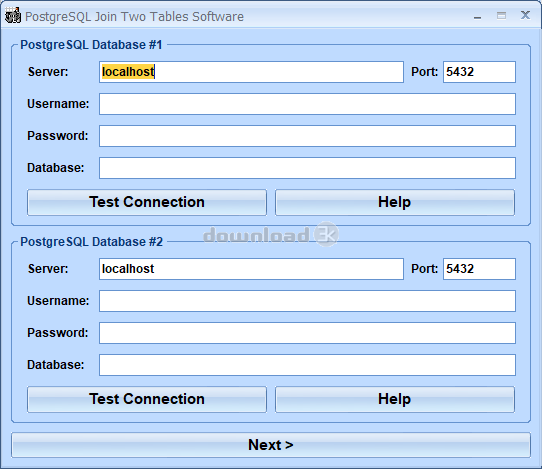Test Connection for PostgreSQL Database #2
542x469 pixels.
coord(147,399)
